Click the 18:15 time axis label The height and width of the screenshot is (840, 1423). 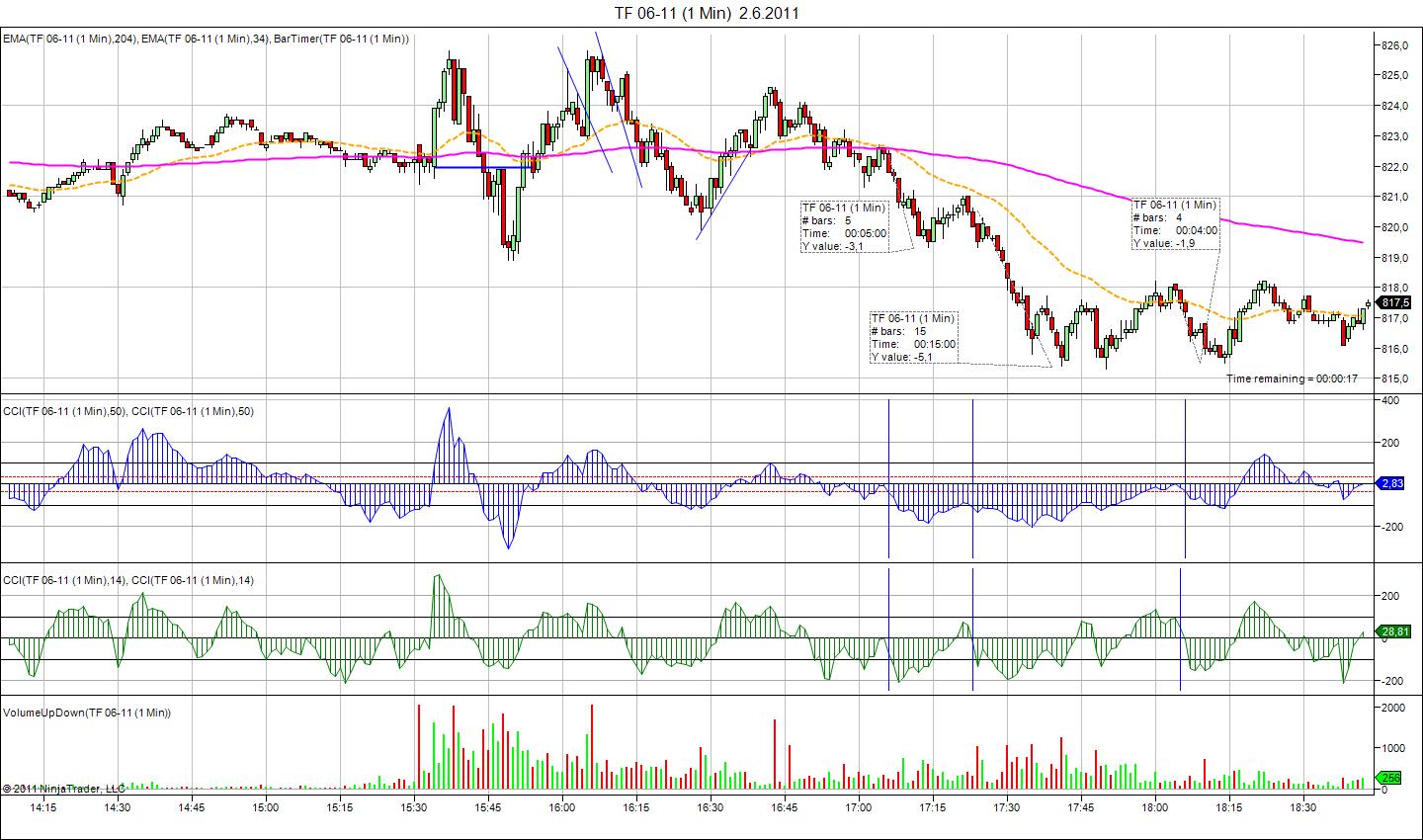coord(1229,807)
